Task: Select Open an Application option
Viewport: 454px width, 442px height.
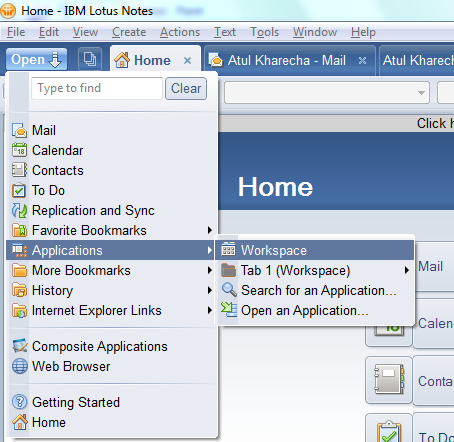Action: [315, 310]
